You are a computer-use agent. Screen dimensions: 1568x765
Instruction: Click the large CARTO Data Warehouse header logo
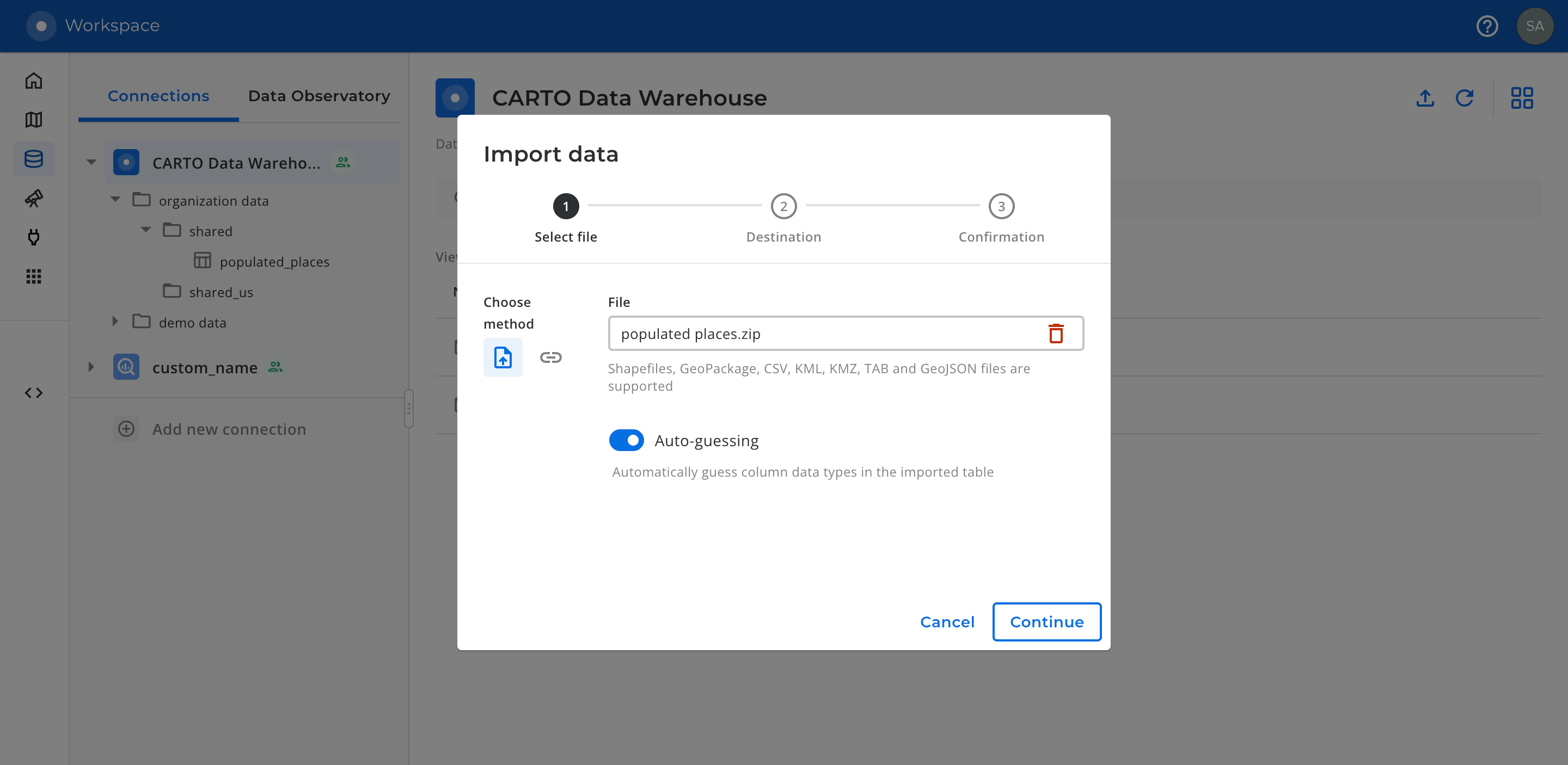(x=455, y=98)
